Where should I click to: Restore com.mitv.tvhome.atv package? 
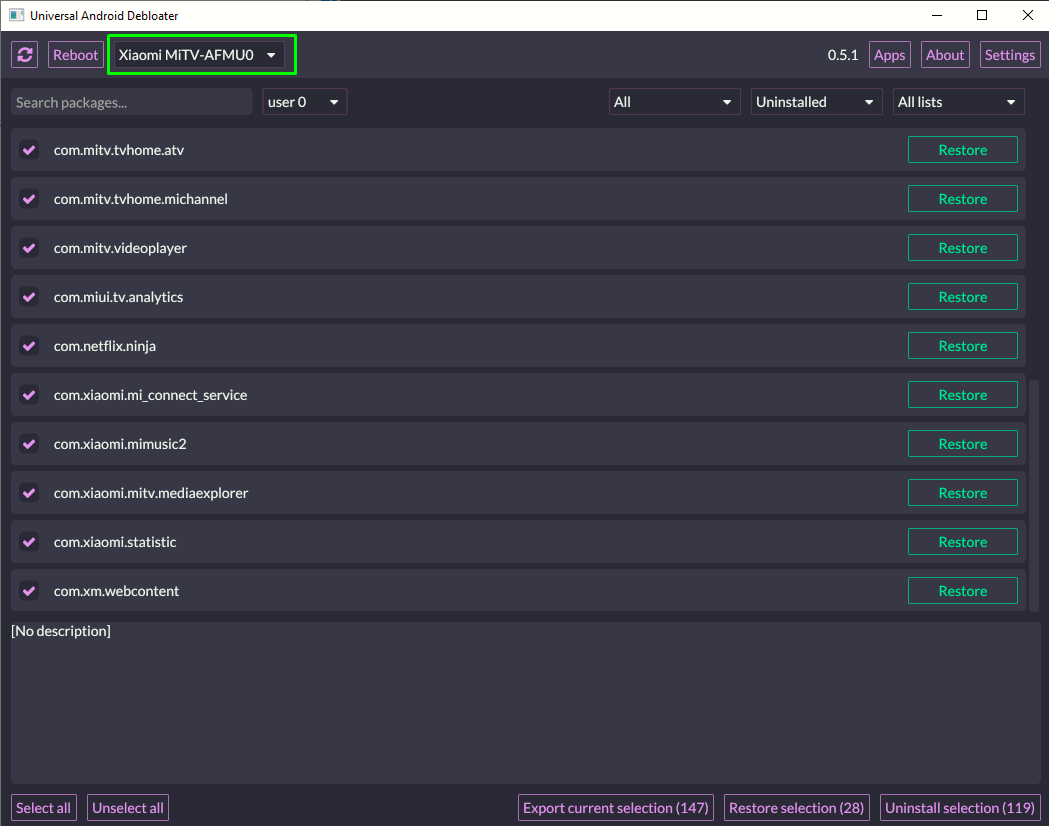[963, 150]
